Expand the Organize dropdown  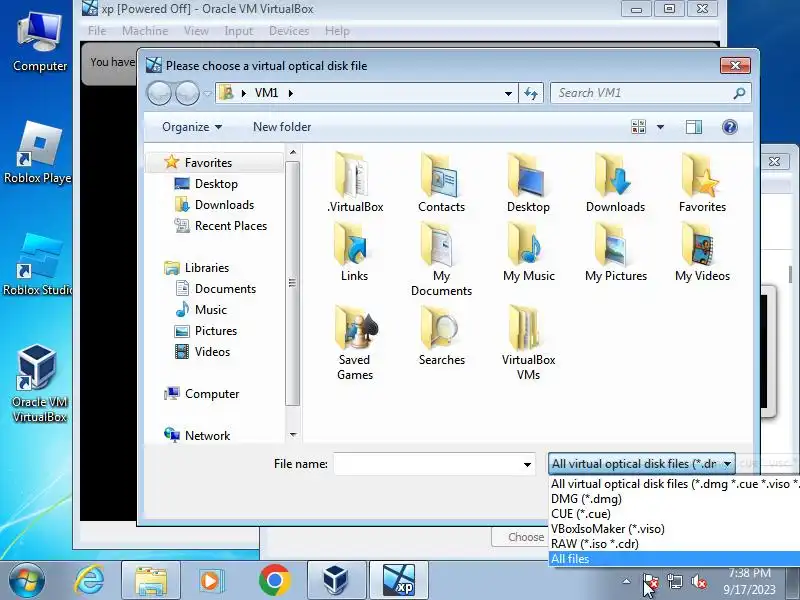tap(192, 127)
